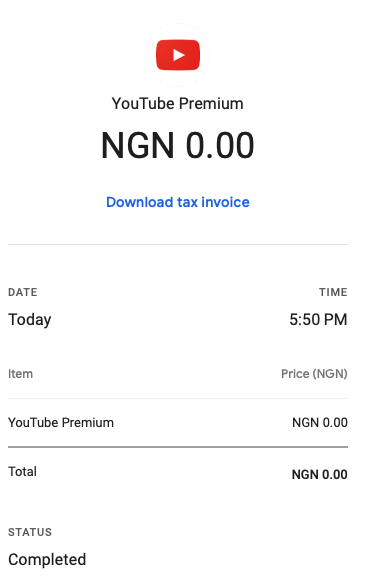The image size is (372, 583).
Task: Click the thick line above Total
Action: (x=178, y=447)
